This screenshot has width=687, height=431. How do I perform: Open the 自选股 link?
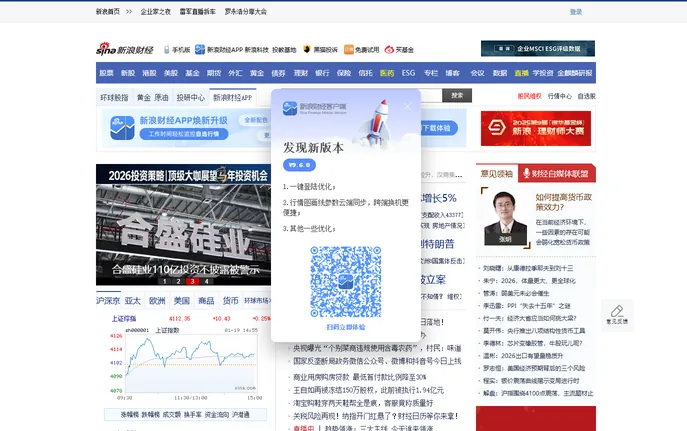[586, 96]
